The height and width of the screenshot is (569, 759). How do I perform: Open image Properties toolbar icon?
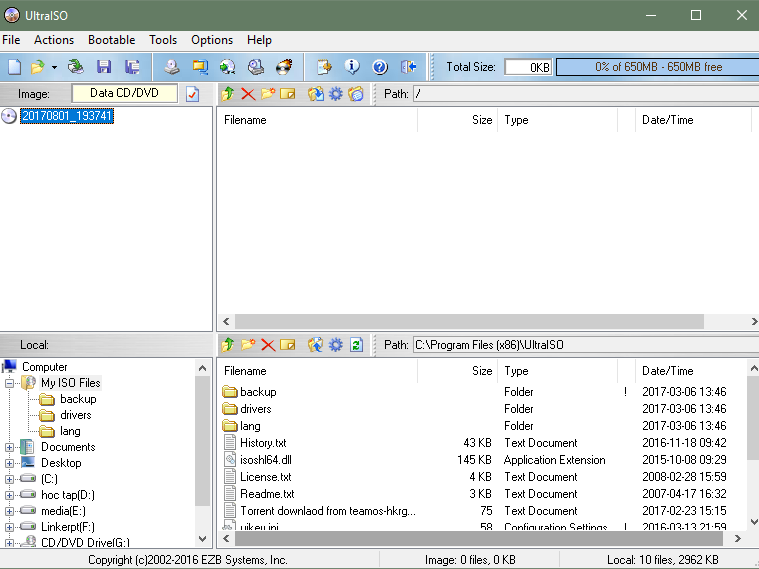point(324,67)
